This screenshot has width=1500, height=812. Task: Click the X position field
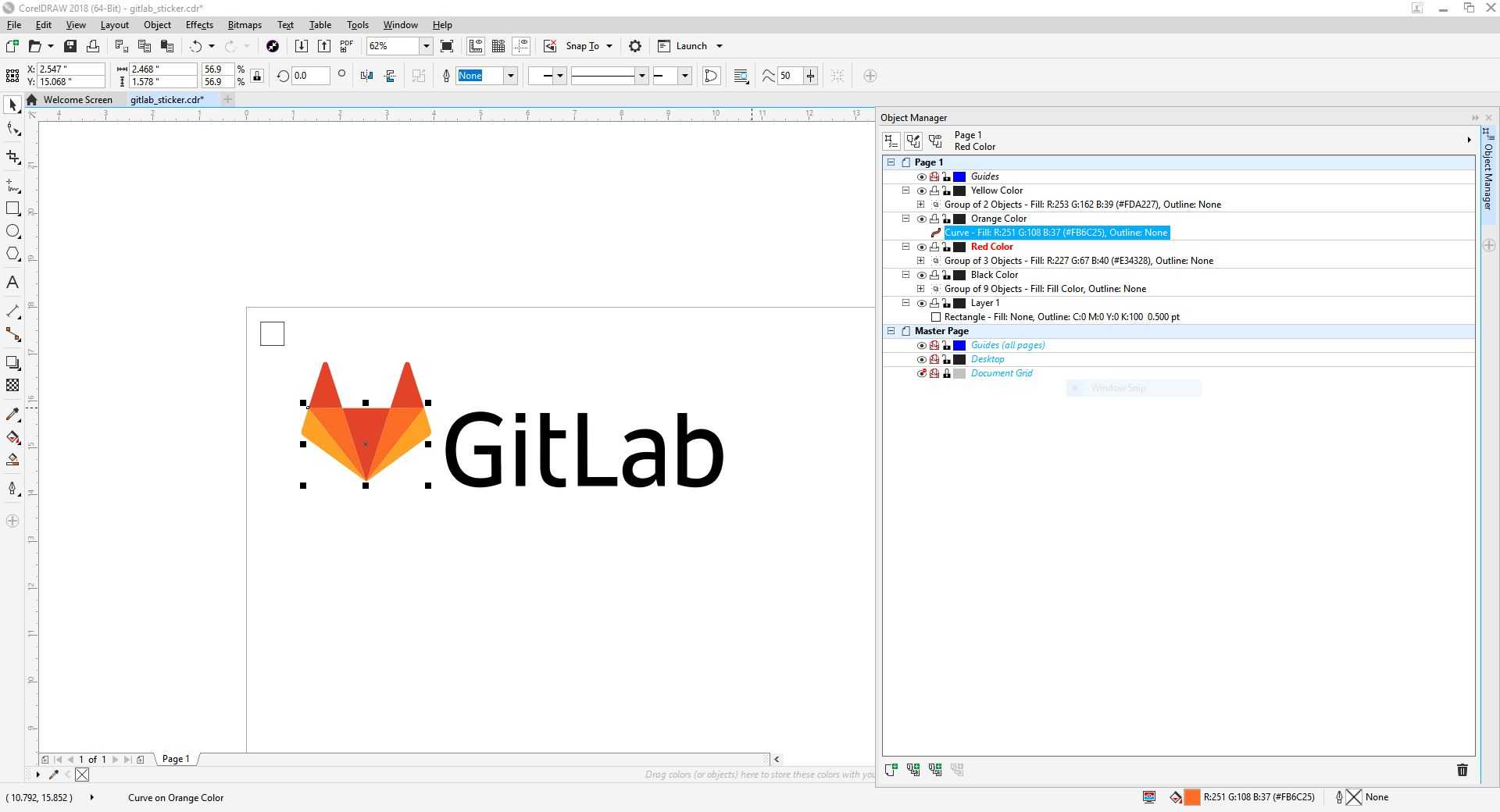(71, 69)
